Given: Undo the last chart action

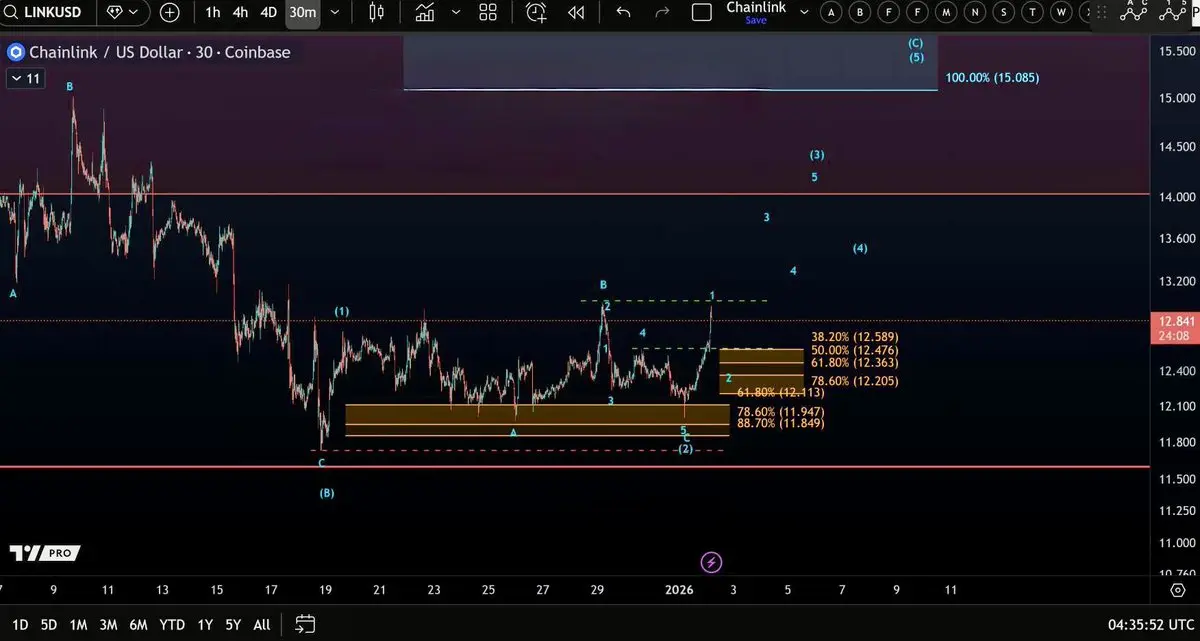Looking at the screenshot, I should pyautogui.click(x=623, y=13).
